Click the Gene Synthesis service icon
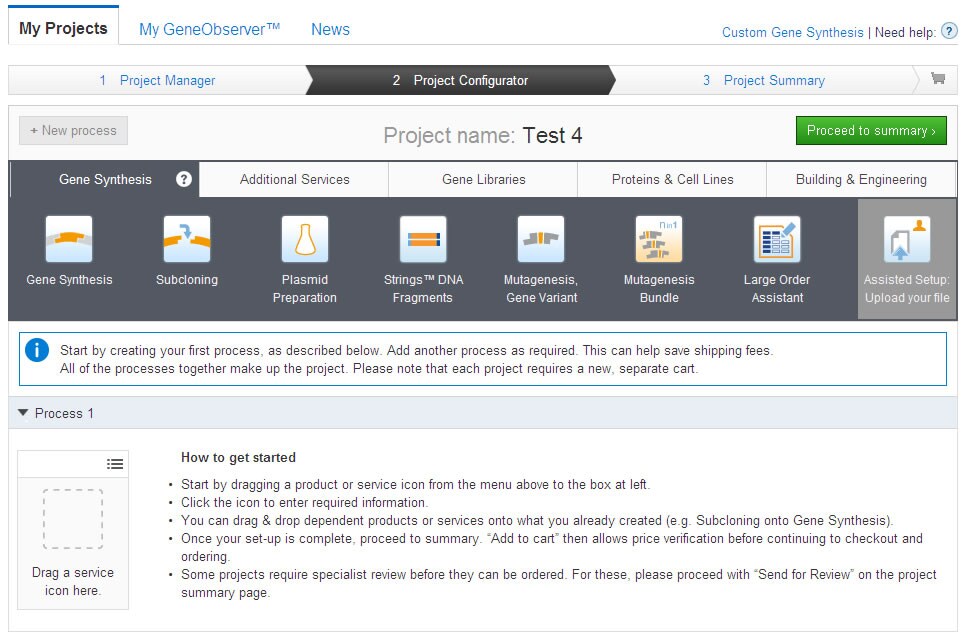This screenshot has width=971, height=640. (69, 240)
